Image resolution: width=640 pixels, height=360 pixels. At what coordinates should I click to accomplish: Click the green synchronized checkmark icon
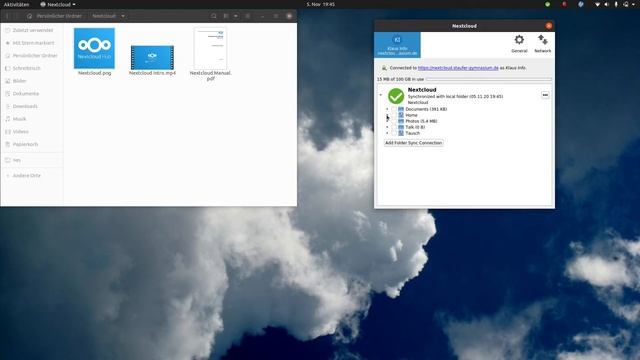pyautogui.click(x=396, y=96)
